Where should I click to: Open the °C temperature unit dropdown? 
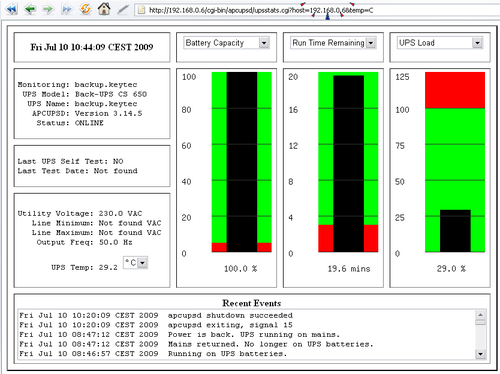tap(135, 263)
